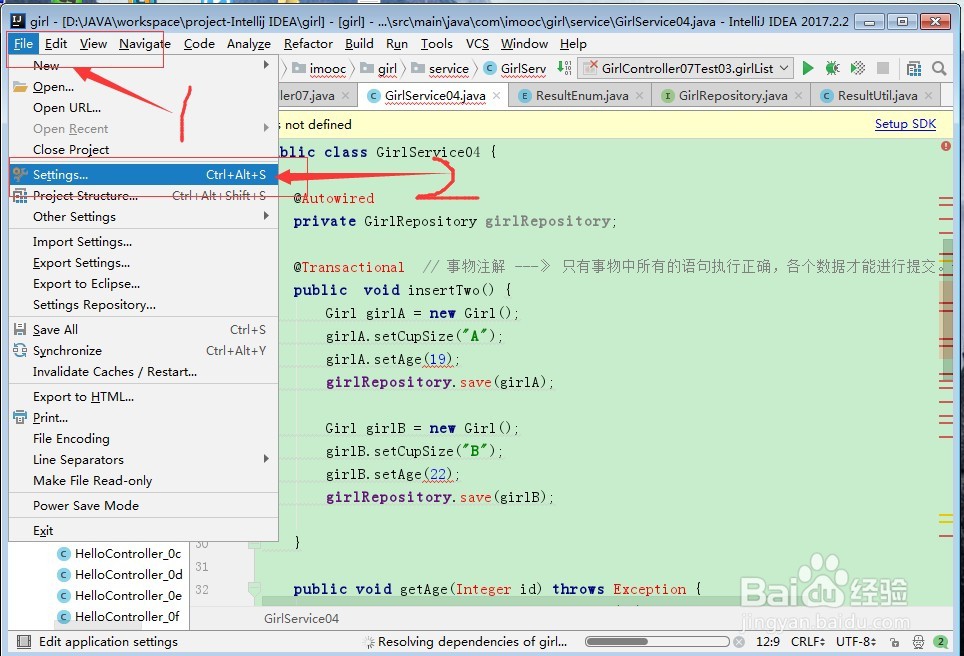Toggle read-only lock icon in status bar
Screen dimensions: 964x656
click(x=895, y=642)
